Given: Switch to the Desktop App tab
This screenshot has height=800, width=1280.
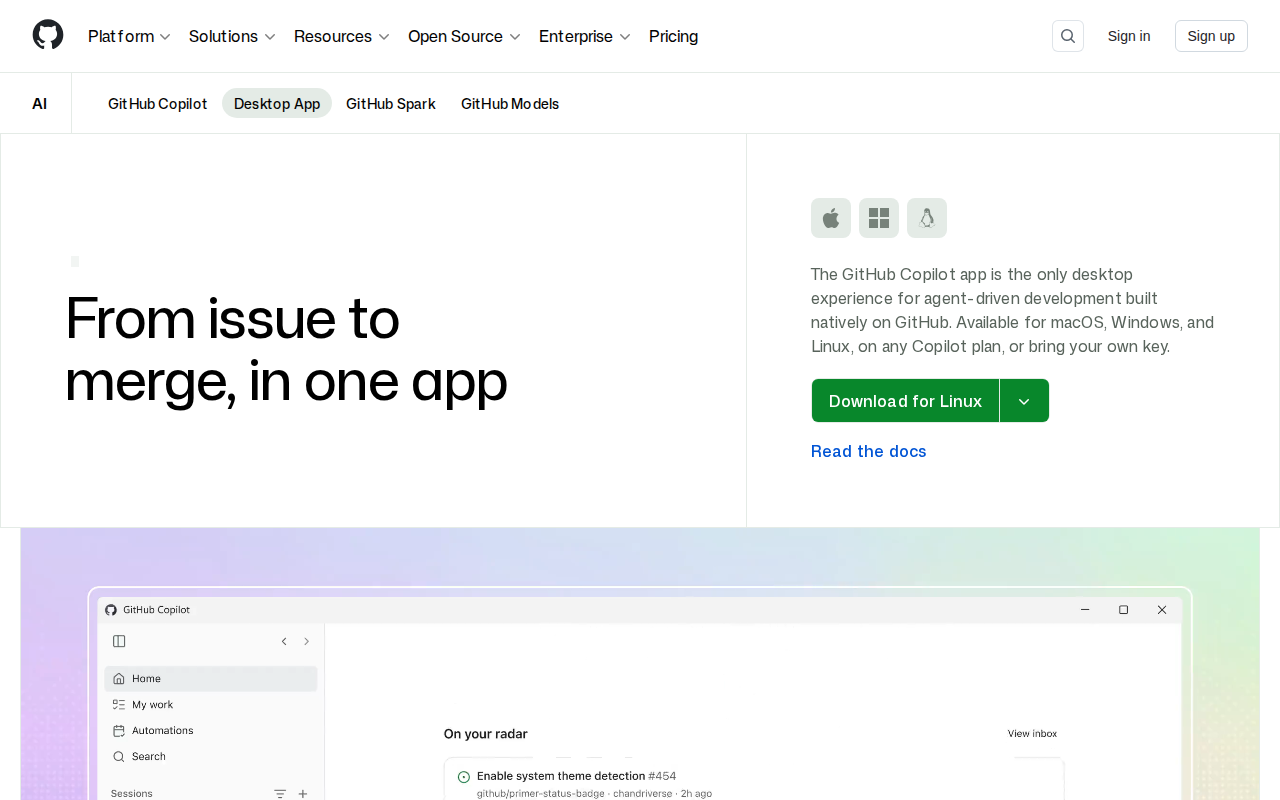Looking at the screenshot, I should pos(277,103).
